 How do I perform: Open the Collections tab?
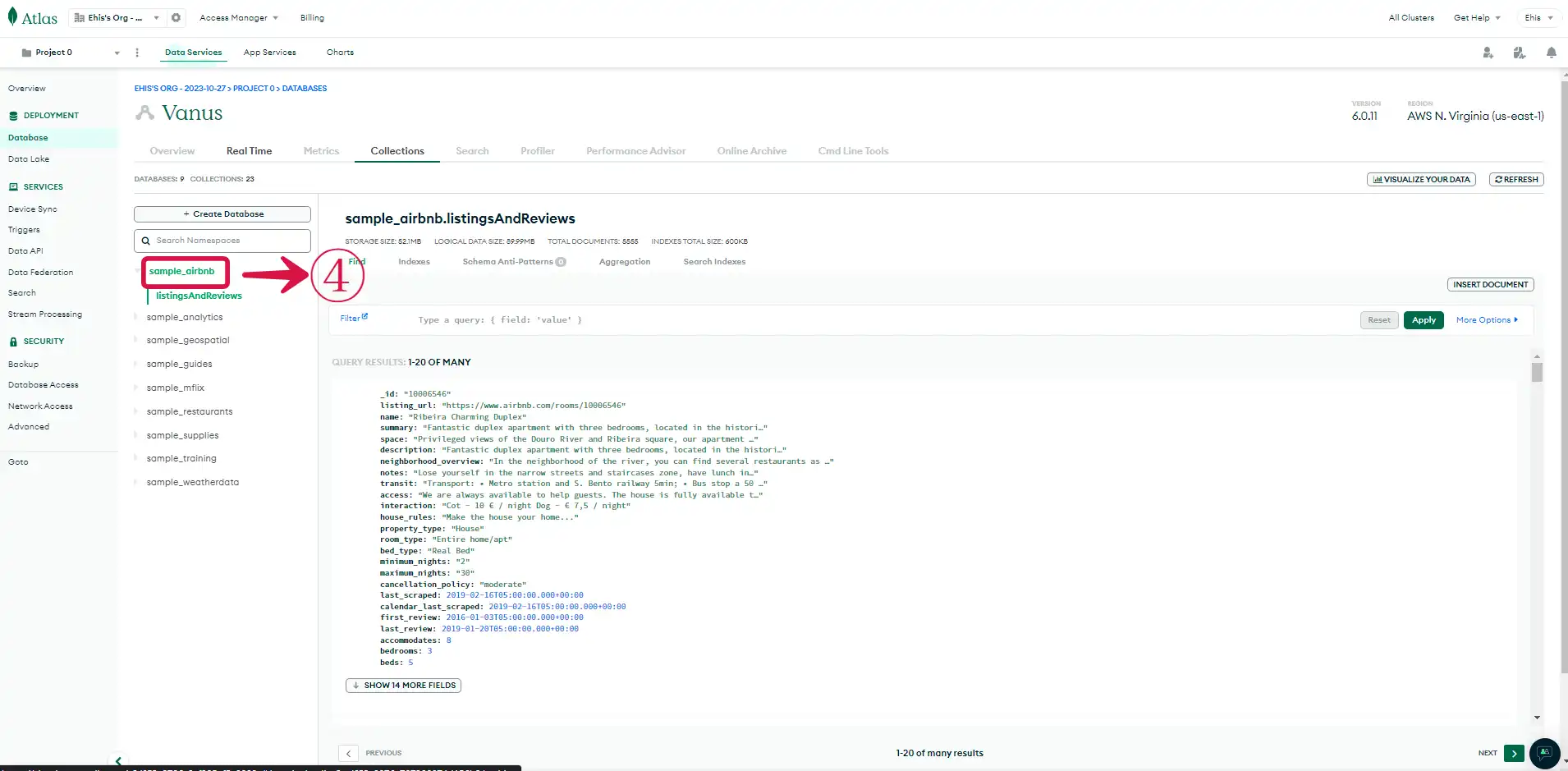tap(397, 151)
